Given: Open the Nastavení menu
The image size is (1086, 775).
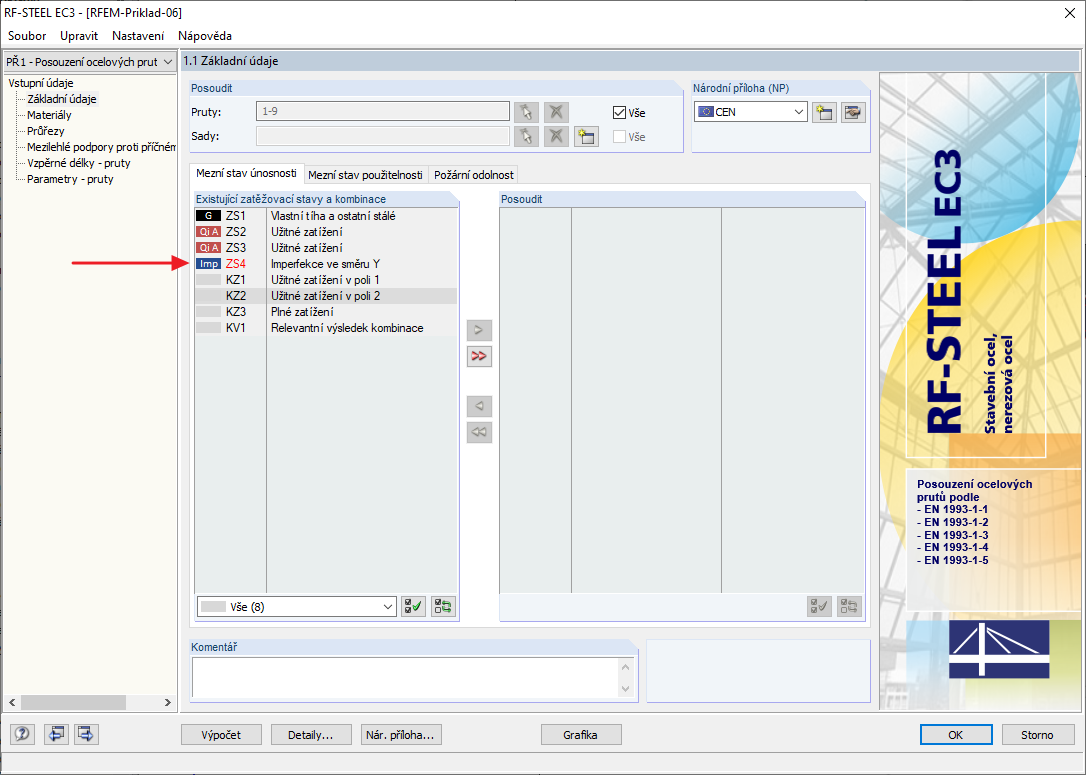Looking at the screenshot, I should coord(138,35).
